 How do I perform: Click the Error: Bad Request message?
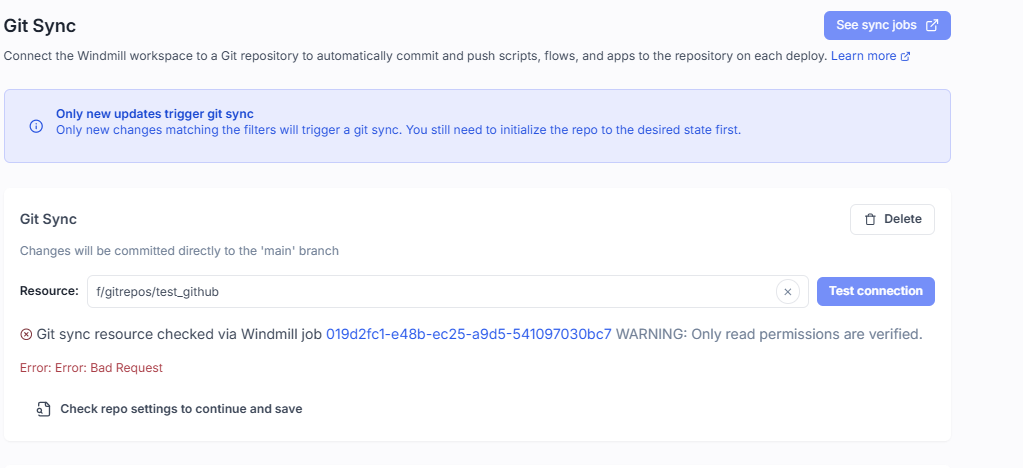point(91,368)
